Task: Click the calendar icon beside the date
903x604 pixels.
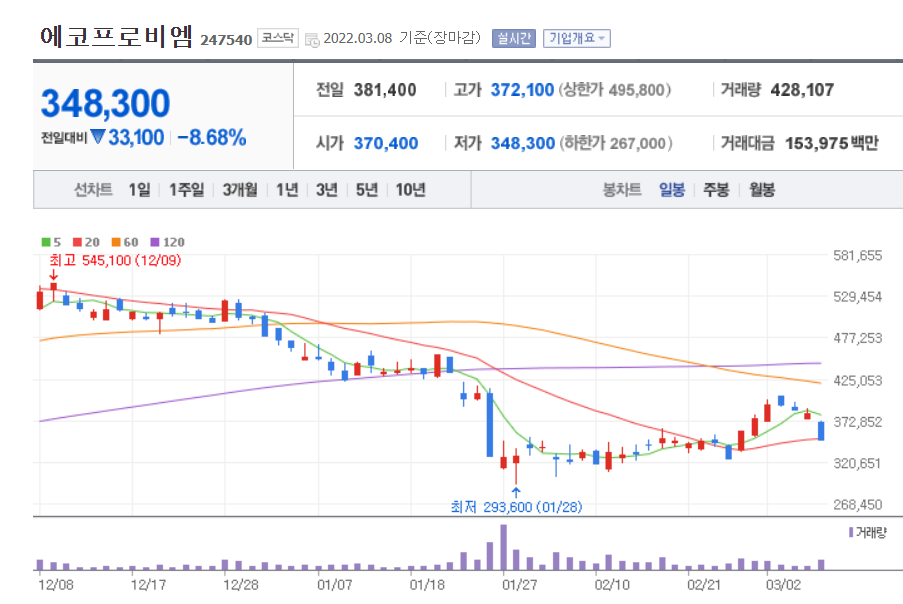Action: pos(312,40)
